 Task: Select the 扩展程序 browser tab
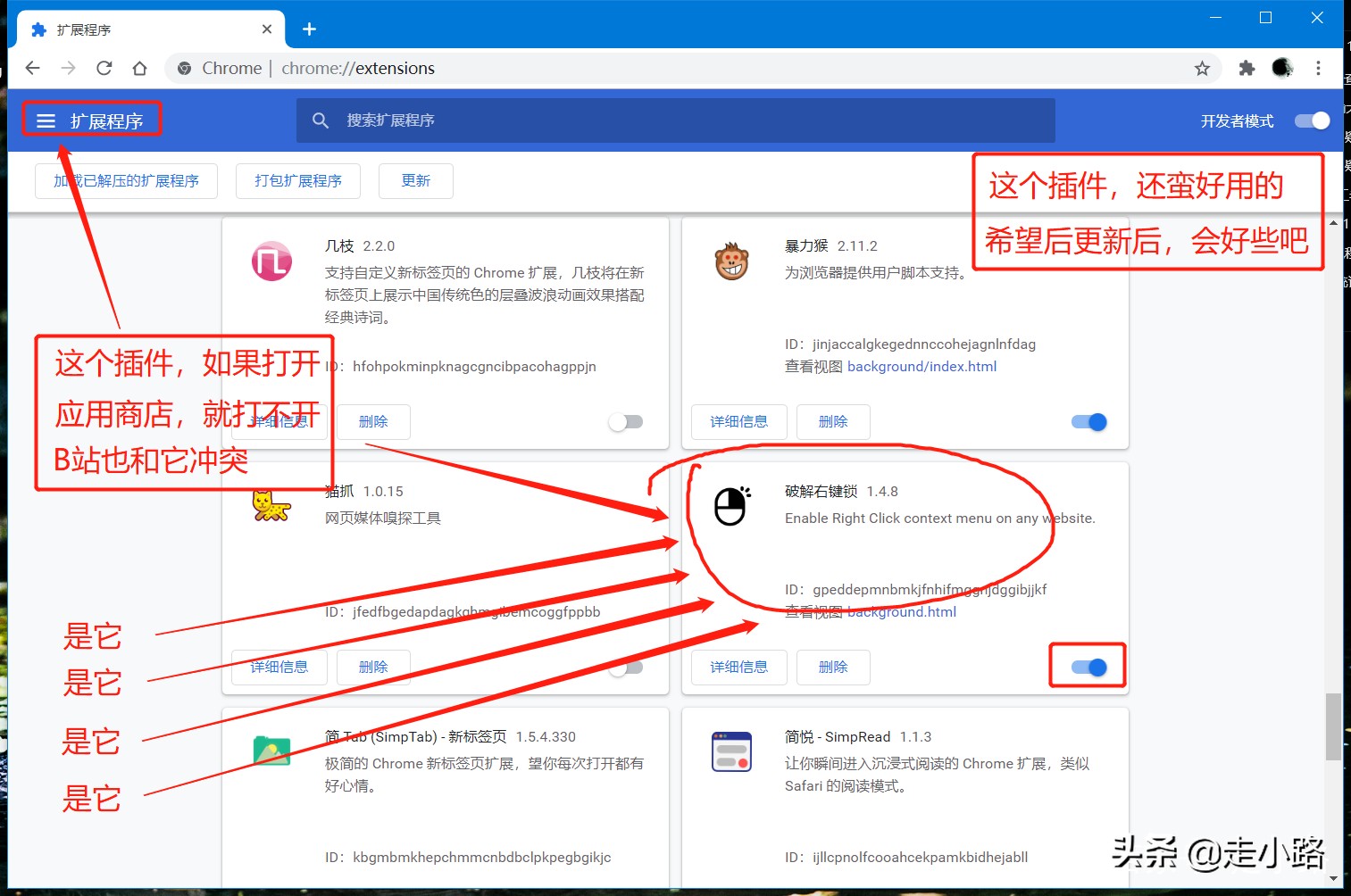point(143,29)
